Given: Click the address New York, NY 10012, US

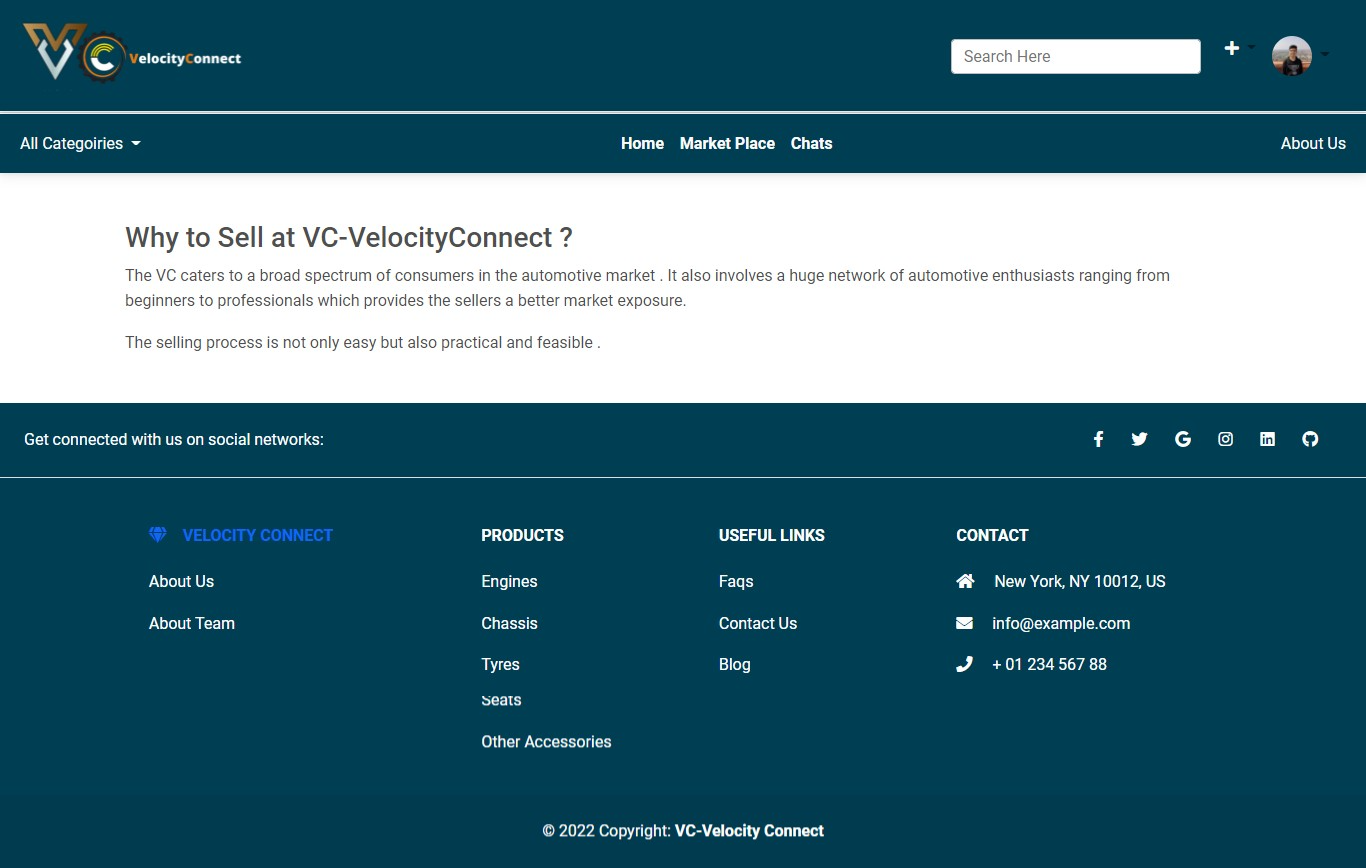Looking at the screenshot, I should click(1080, 581).
